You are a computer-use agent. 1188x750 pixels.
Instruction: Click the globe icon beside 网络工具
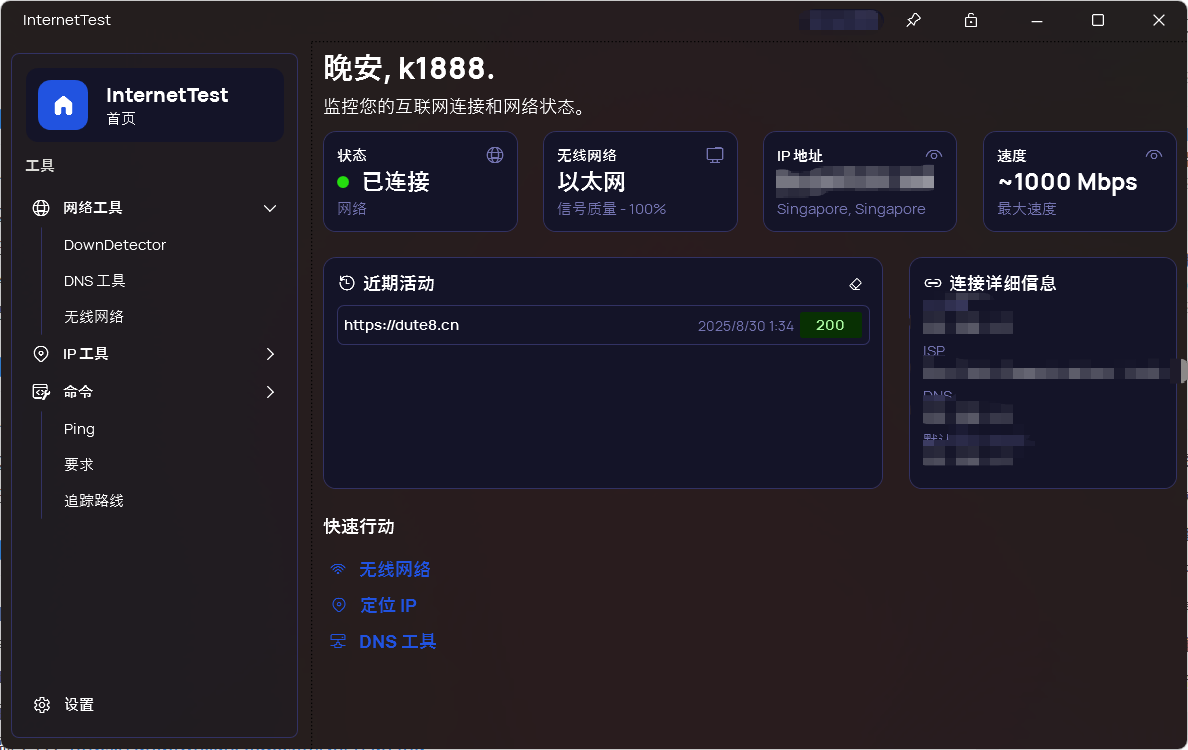click(41, 208)
